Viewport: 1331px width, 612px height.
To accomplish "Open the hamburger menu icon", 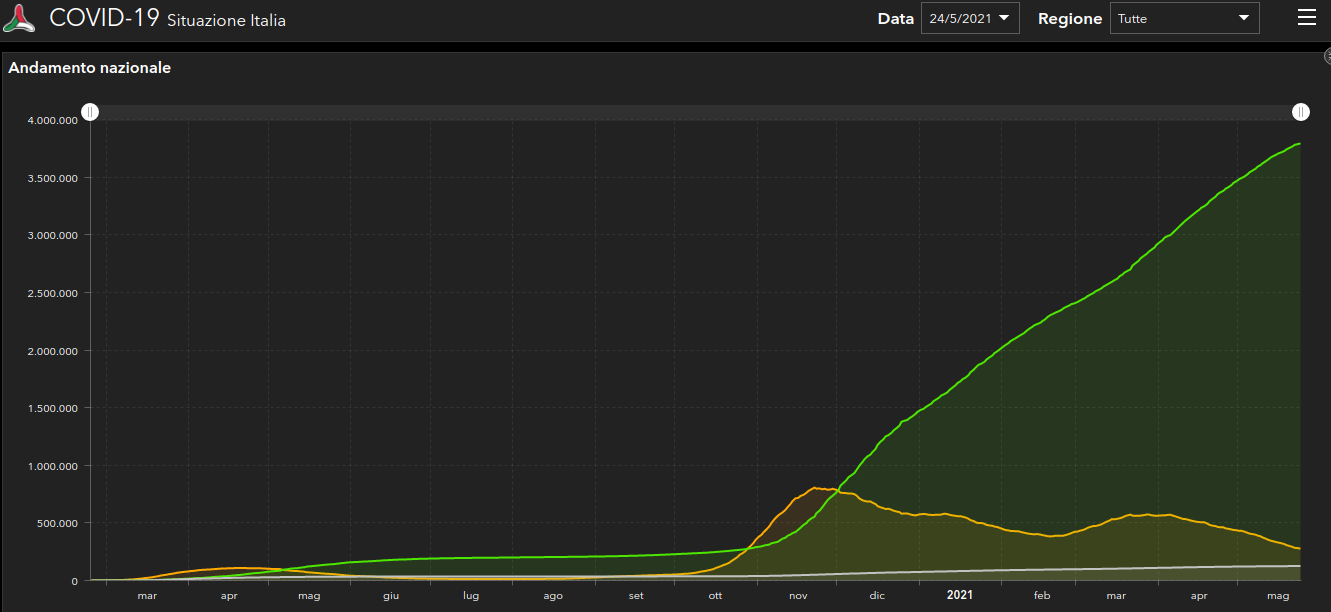I will (1306, 18).
